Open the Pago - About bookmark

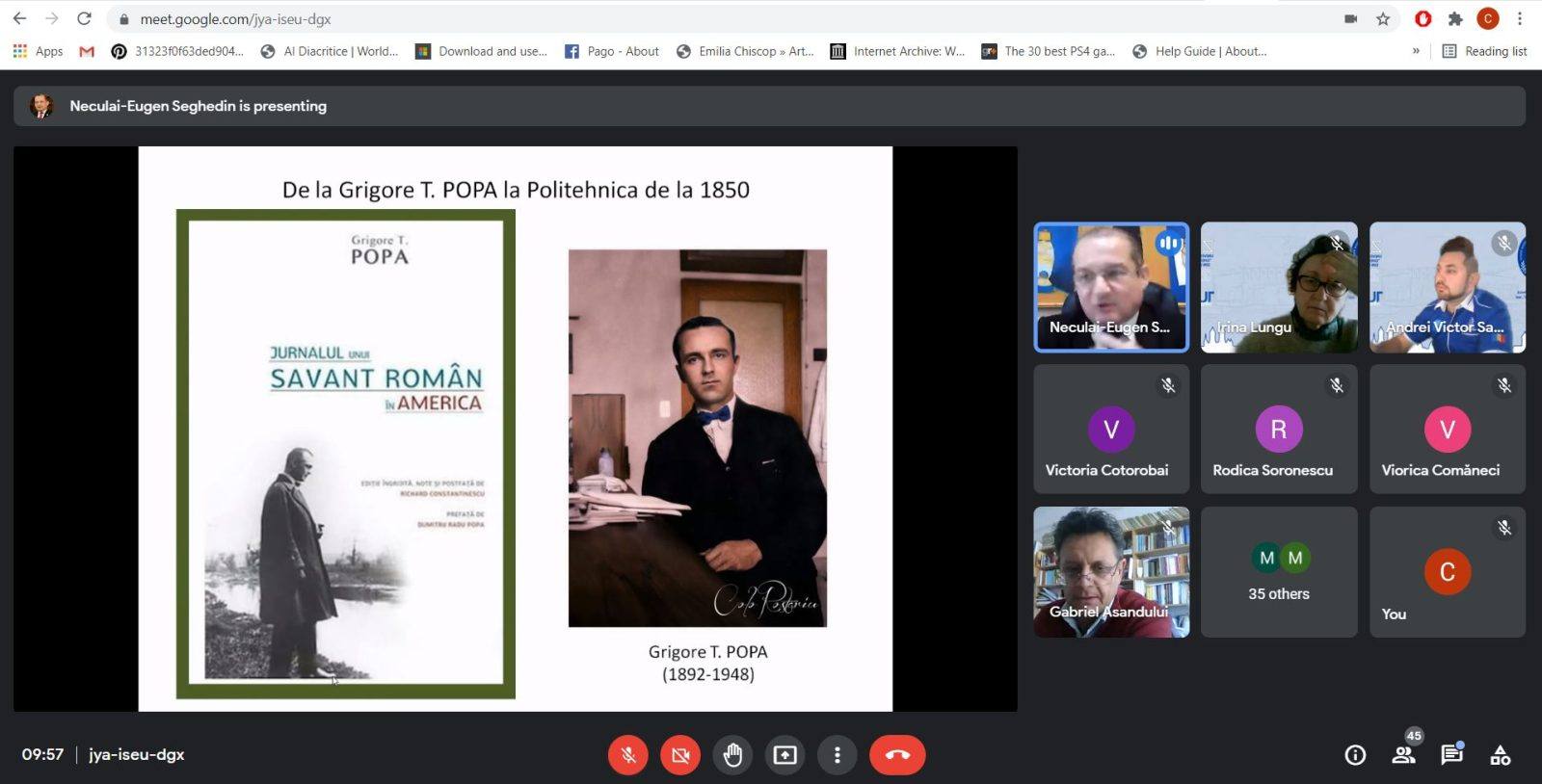tap(612, 51)
